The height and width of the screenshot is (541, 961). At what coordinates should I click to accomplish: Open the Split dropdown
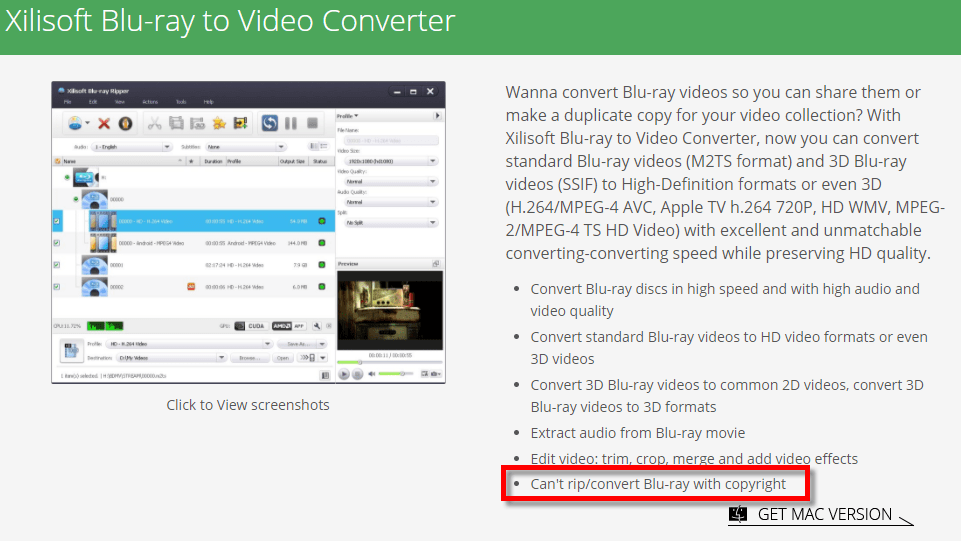(392, 223)
